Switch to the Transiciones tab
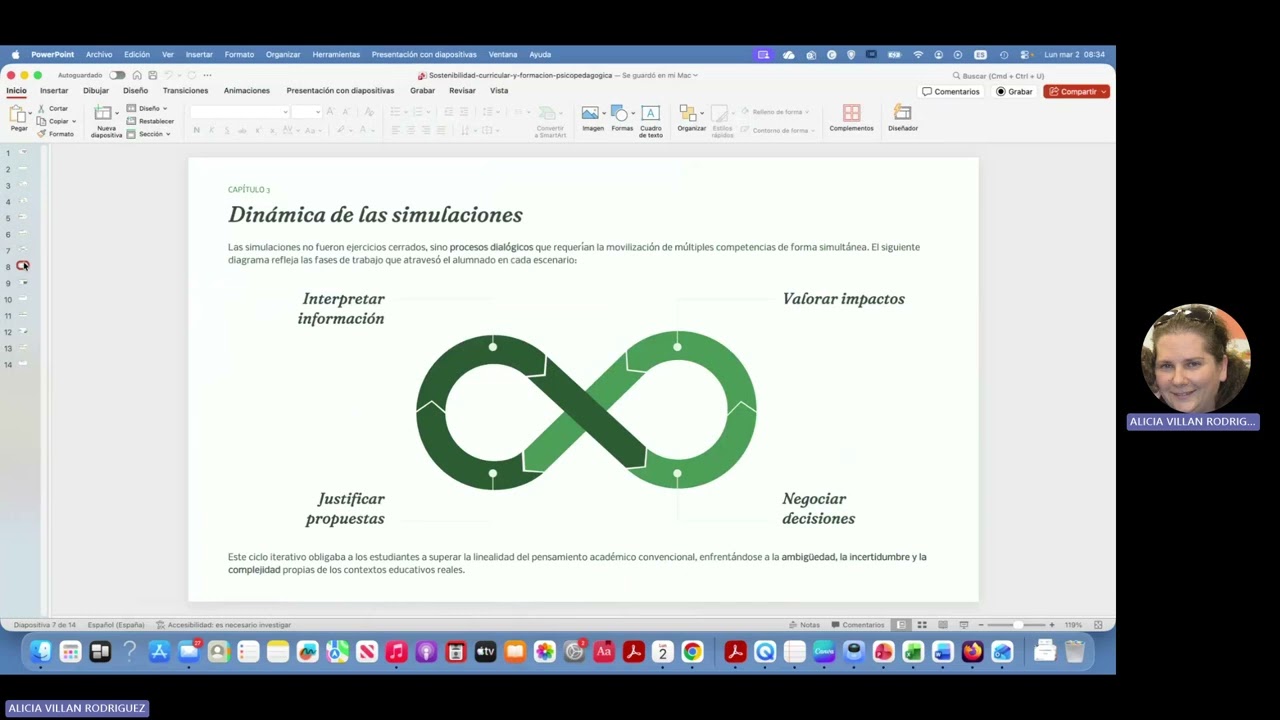The height and width of the screenshot is (720, 1280). [185, 90]
